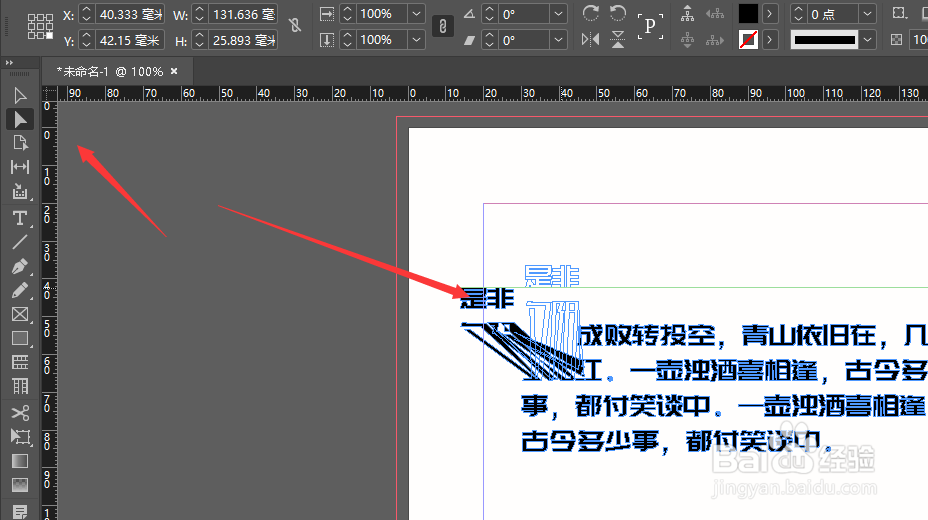This screenshot has width=928, height=520.
Task: Select the Selection tool black arrow
Action: pyautogui.click(x=20, y=95)
